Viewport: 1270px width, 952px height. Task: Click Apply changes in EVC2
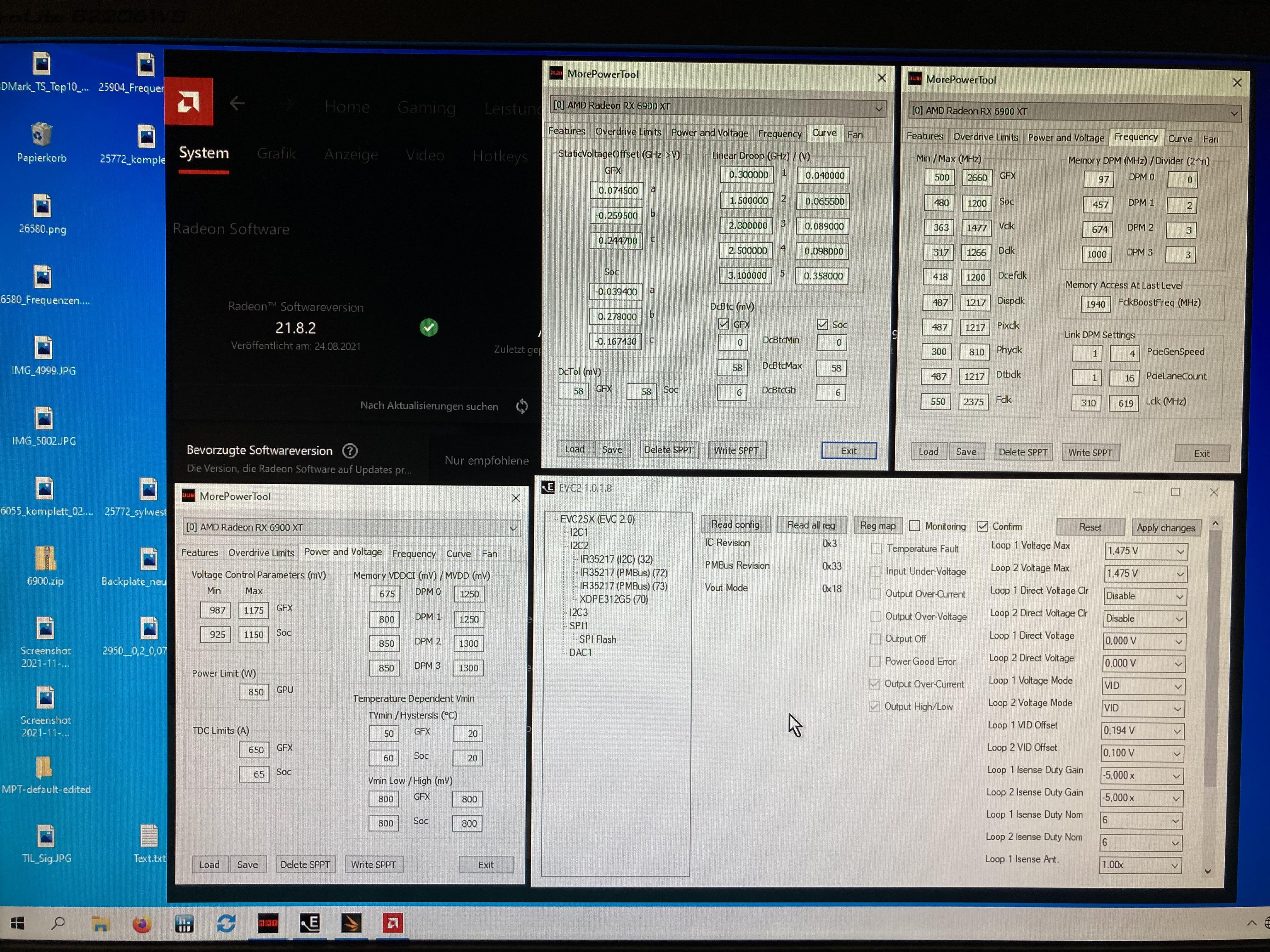[1165, 527]
